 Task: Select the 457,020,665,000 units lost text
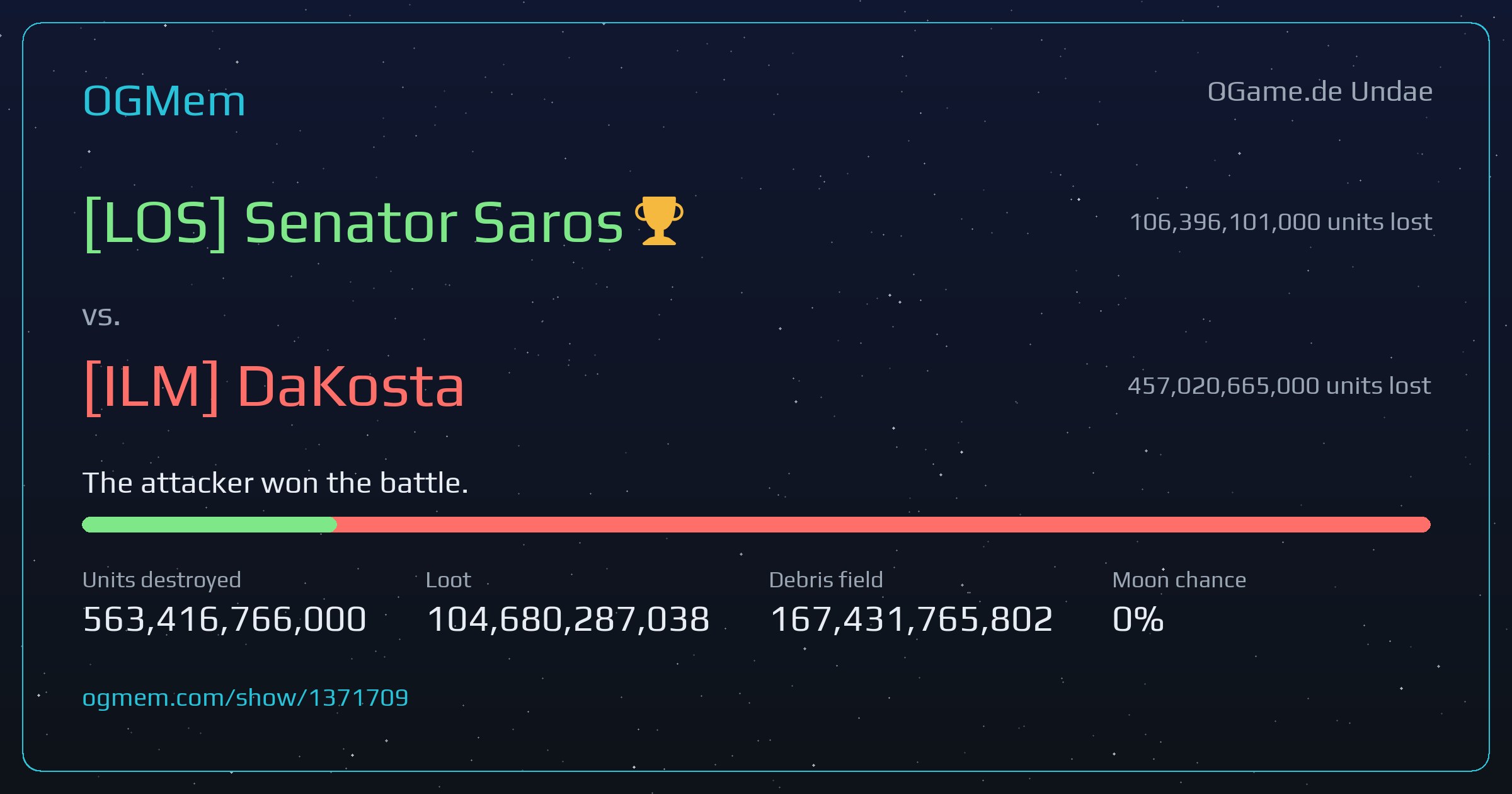pyautogui.click(x=1280, y=386)
